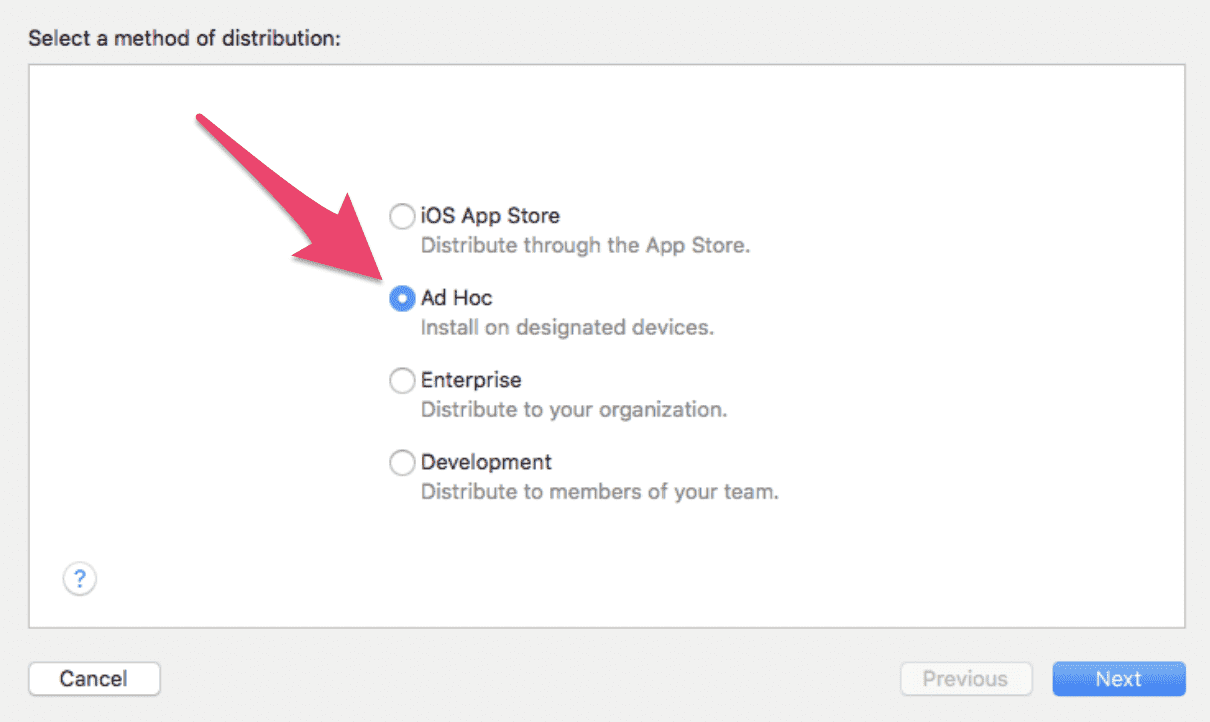Click the iOS App Store label text
The image size is (1210, 722).
490,216
